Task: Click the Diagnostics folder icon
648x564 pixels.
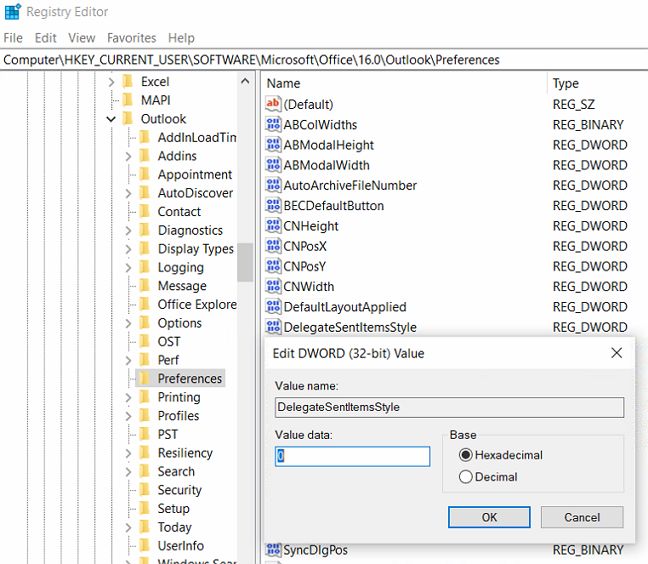Action: click(x=145, y=230)
